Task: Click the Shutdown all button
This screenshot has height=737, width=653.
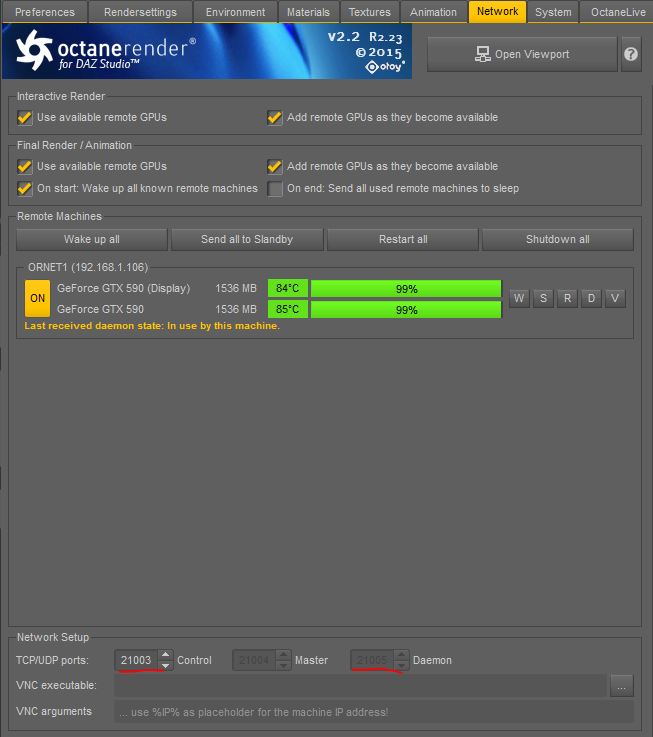Action: click(x=558, y=239)
